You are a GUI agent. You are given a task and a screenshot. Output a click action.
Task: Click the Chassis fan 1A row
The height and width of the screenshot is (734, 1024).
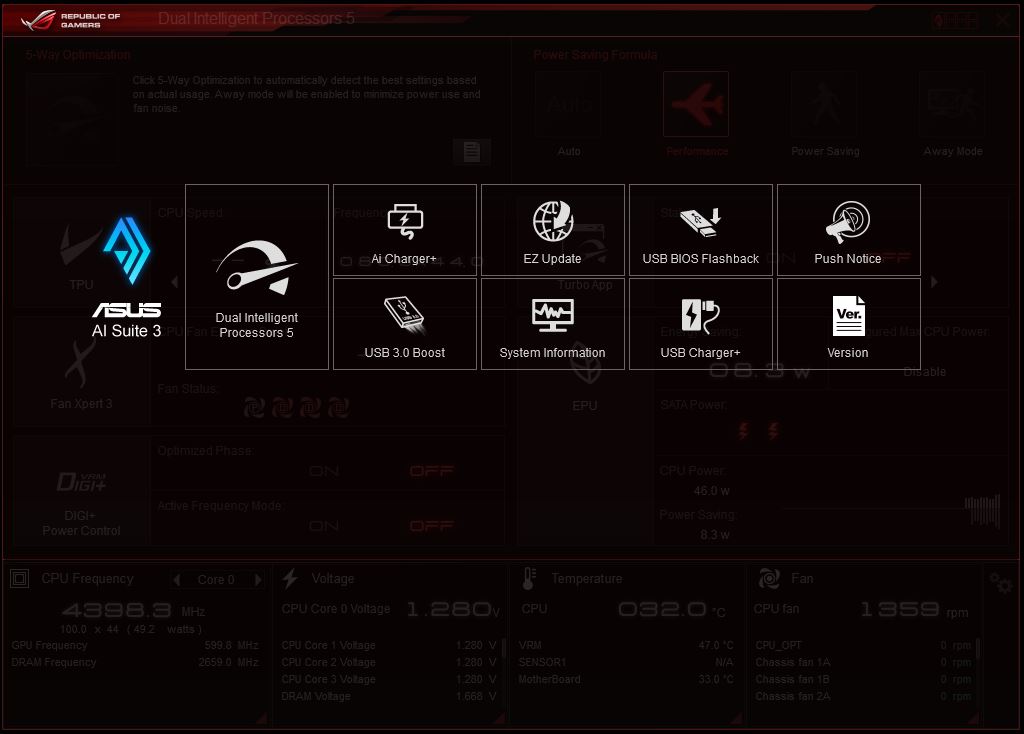pyautogui.click(x=863, y=662)
